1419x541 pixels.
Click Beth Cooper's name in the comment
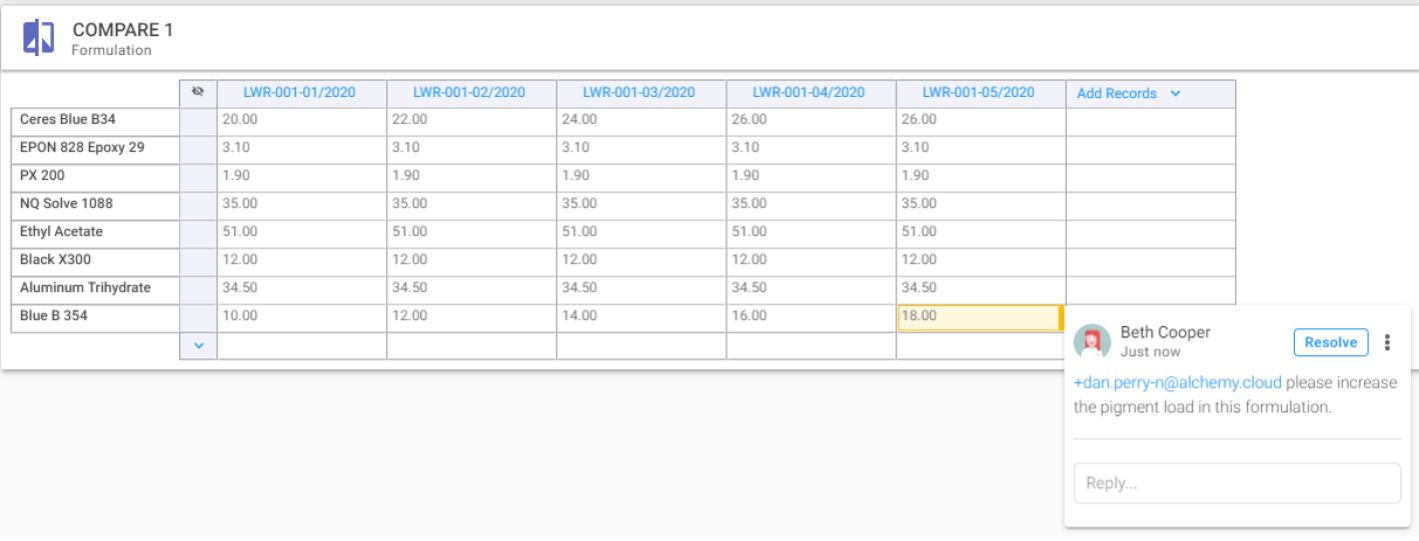[1165, 332]
